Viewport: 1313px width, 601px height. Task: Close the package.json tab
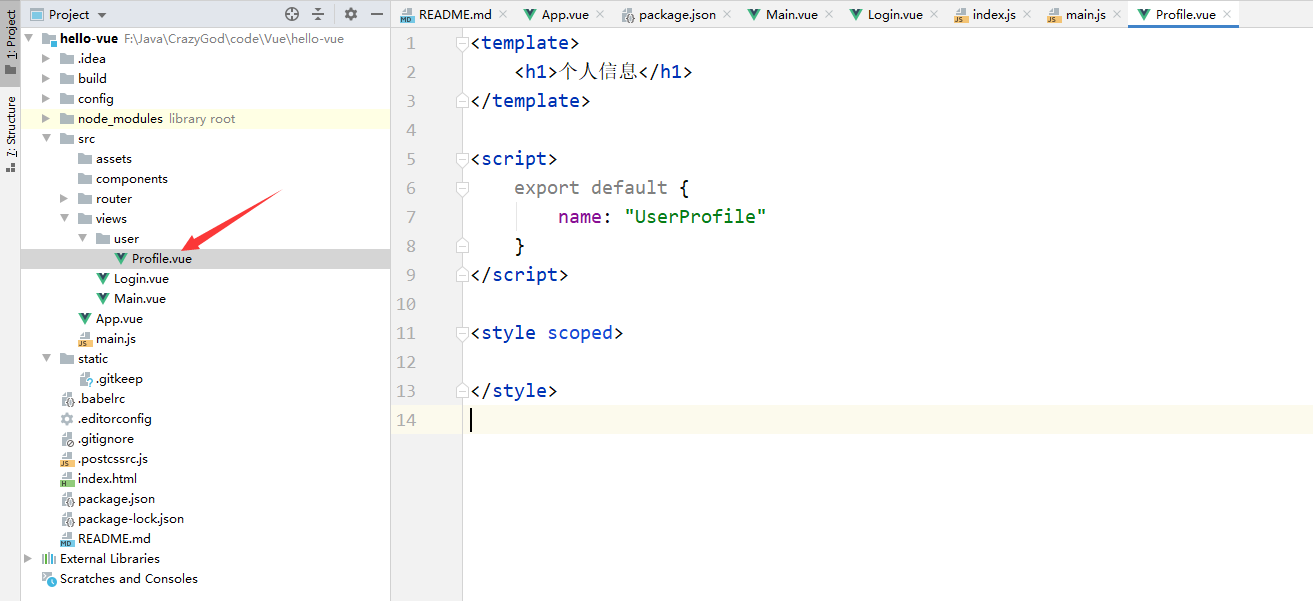(x=726, y=14)
